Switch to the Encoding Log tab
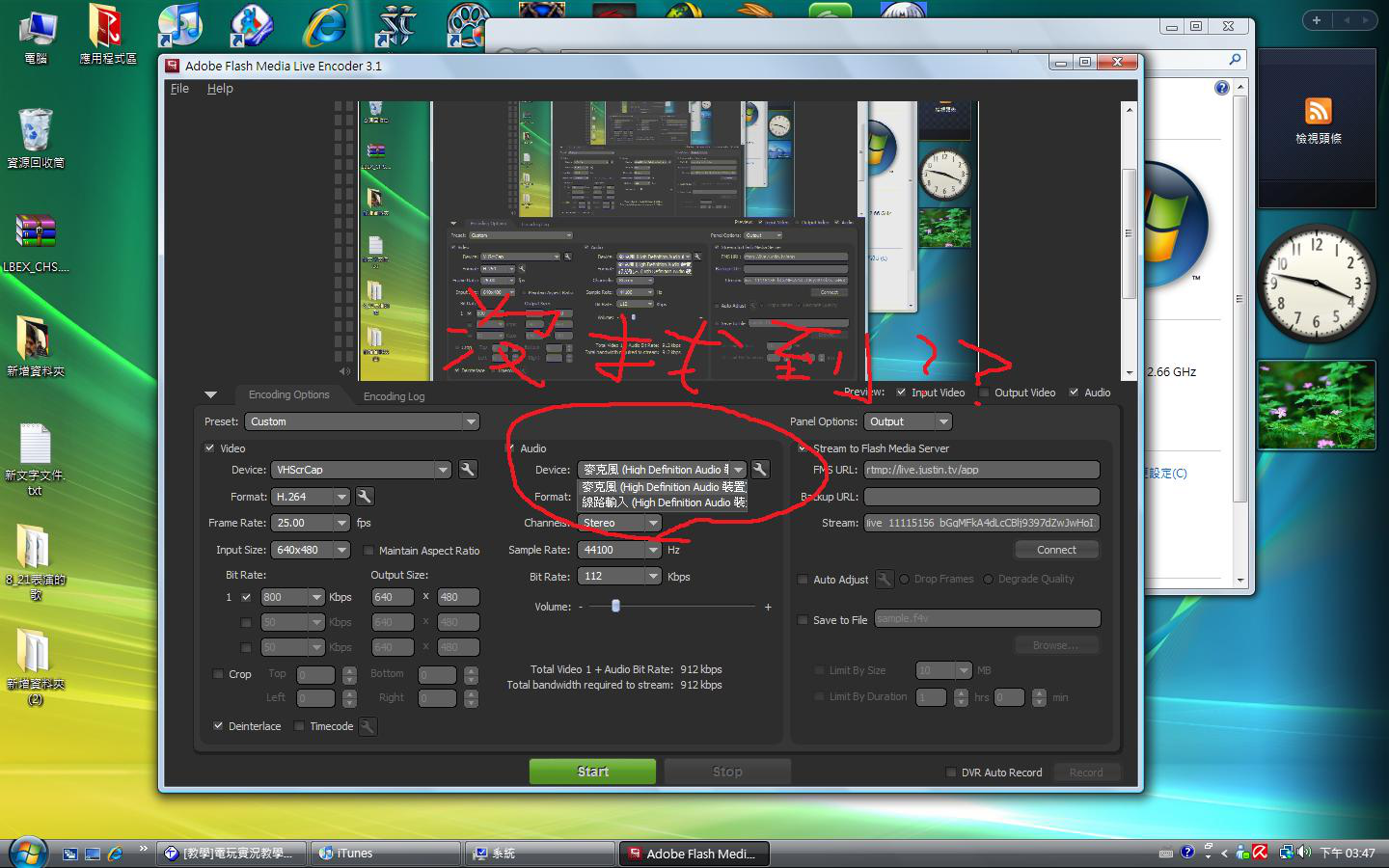This screenshot has width=1389, height=868. 394,396
